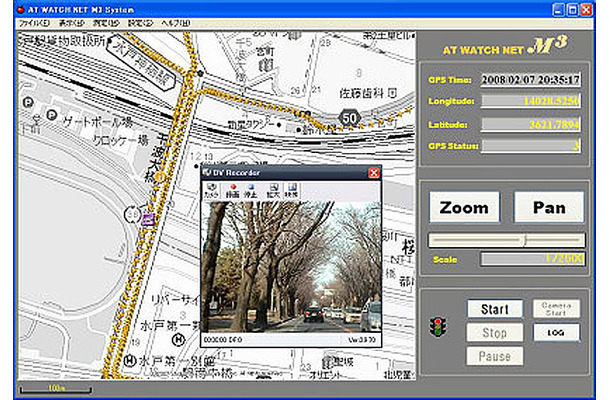Click the DV Recorder video preview

(291, 267)
